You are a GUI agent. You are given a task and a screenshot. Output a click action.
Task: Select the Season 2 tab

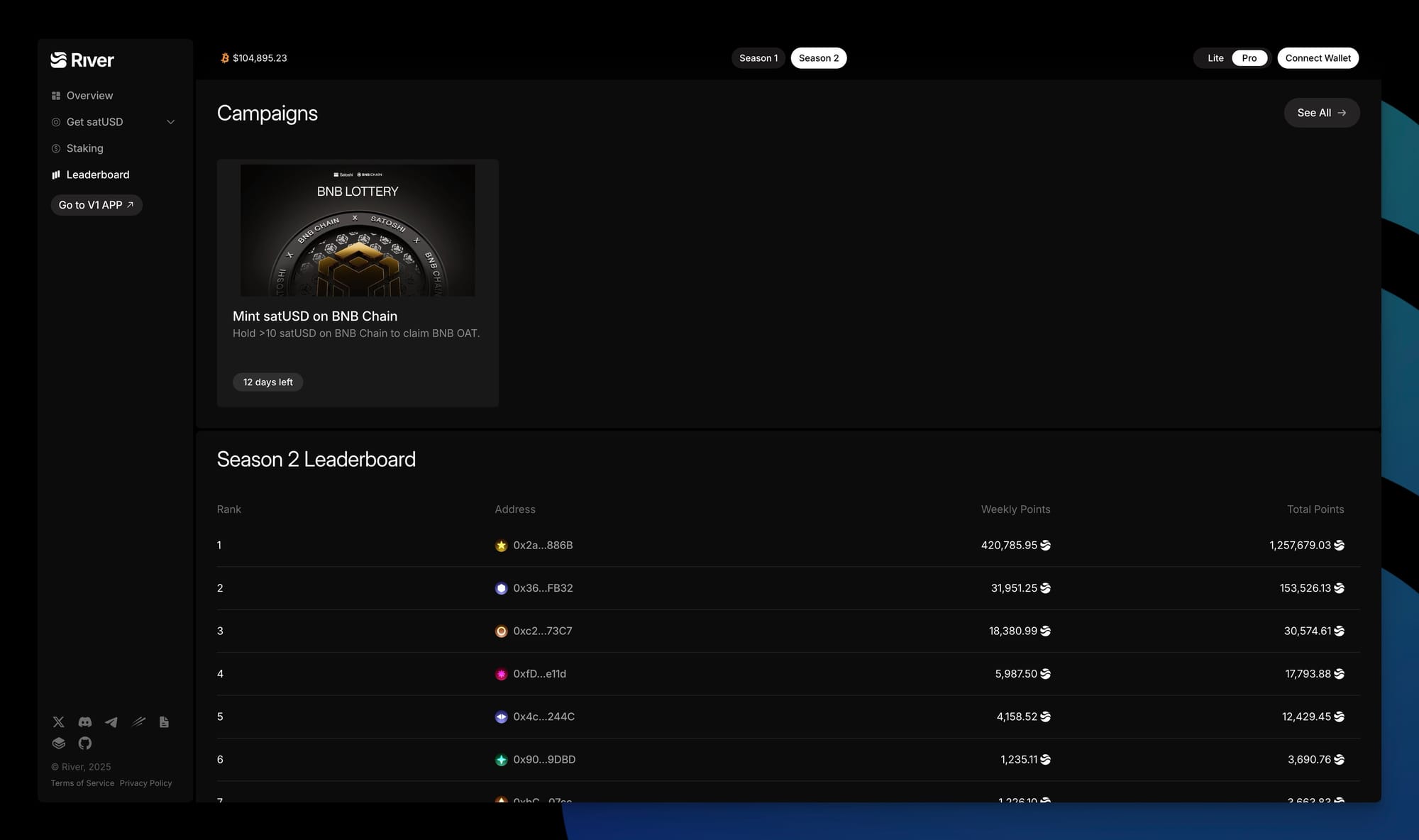819,58
